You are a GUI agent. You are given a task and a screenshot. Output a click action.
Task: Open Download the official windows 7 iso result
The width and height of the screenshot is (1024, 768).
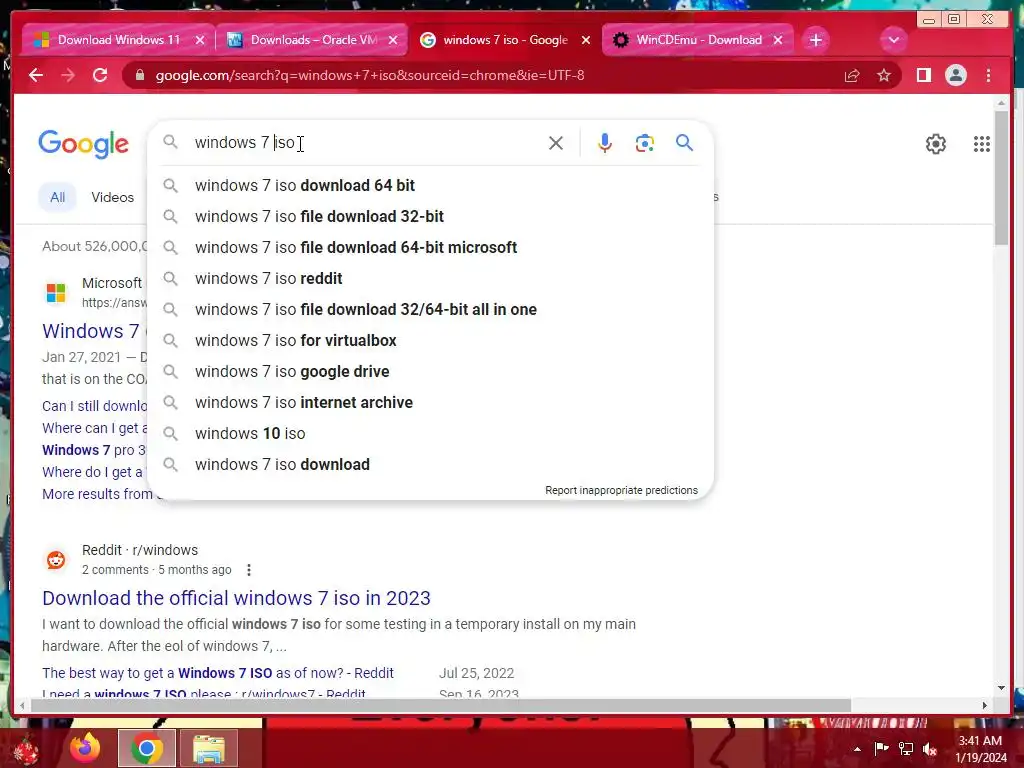click(236, 598)
